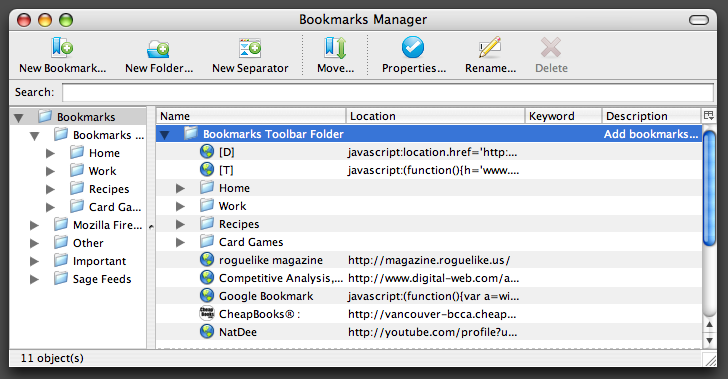The height and width of the screenshot is (379, 728).
Task: Click the toolbar toggle pill in title bar
Action: 699,20
